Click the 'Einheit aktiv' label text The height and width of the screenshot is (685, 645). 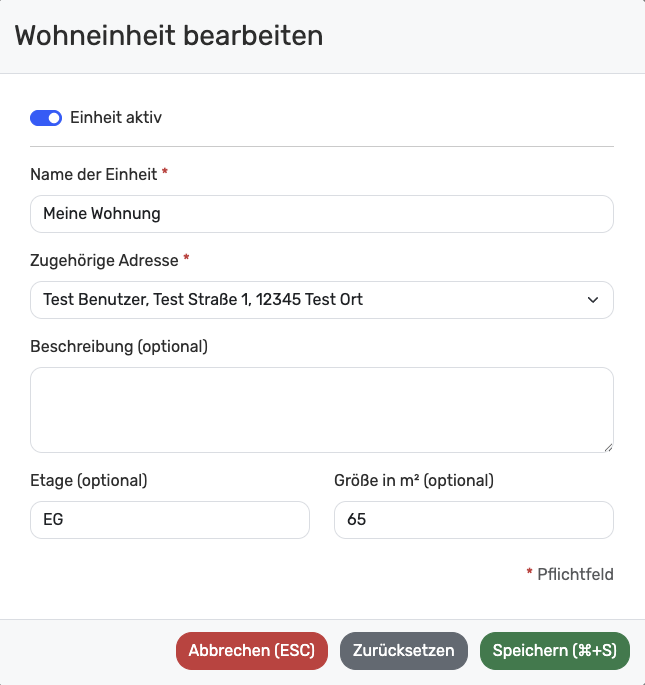[115, 118]
